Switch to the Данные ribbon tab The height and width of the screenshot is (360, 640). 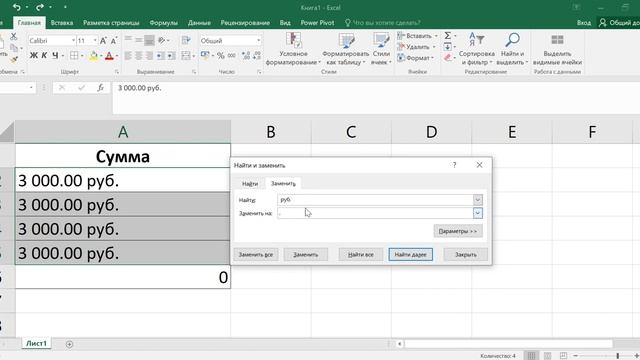point(199,23)
